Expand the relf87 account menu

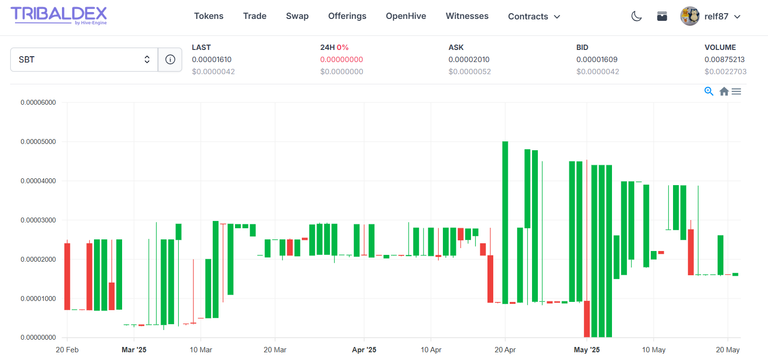(722, 16)
